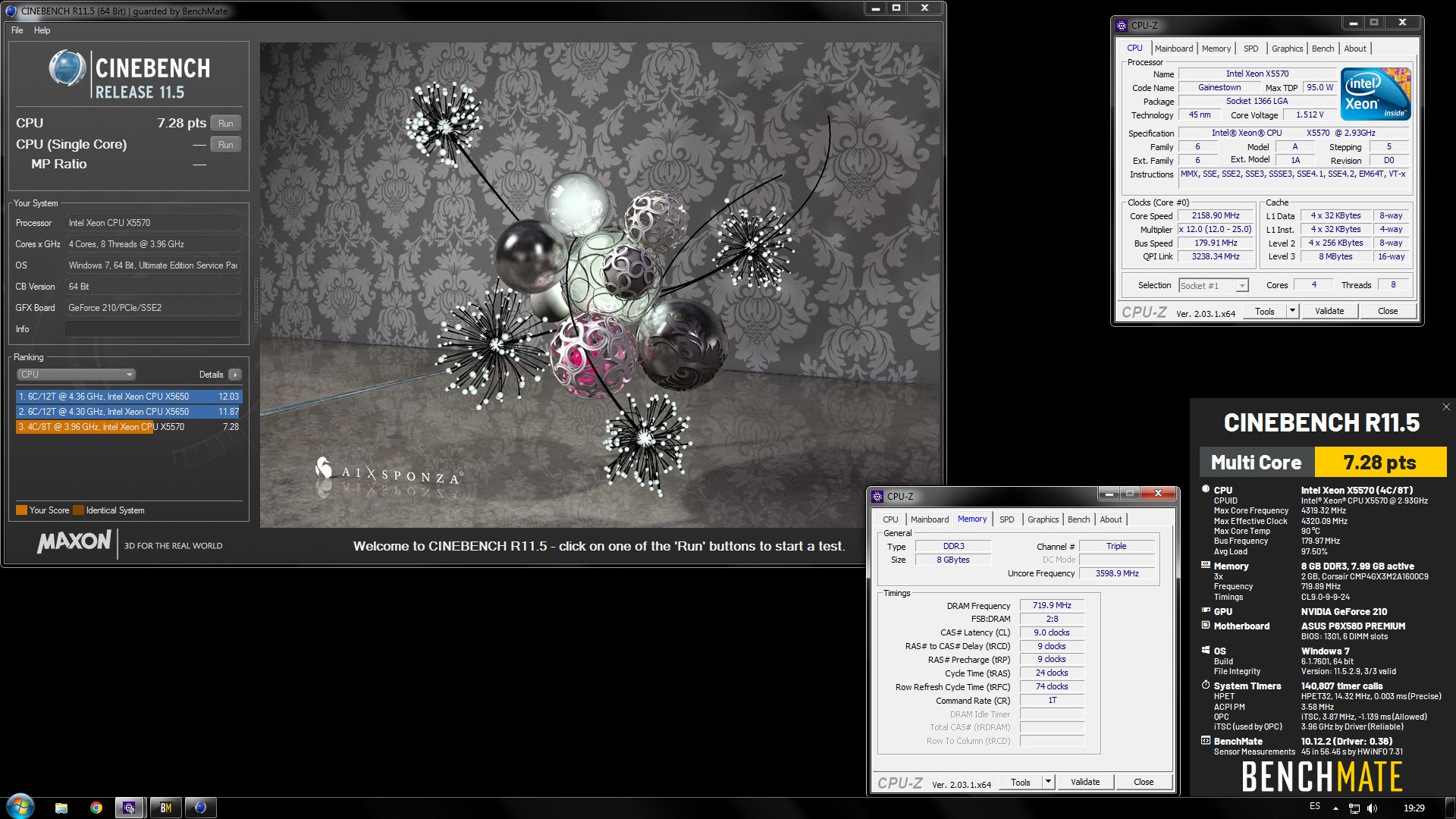Image resolution: width=1456 pixels, height=819 pixels.
Task: Click the BenchMate Memory section icon
Action: tap(1206, 566)
